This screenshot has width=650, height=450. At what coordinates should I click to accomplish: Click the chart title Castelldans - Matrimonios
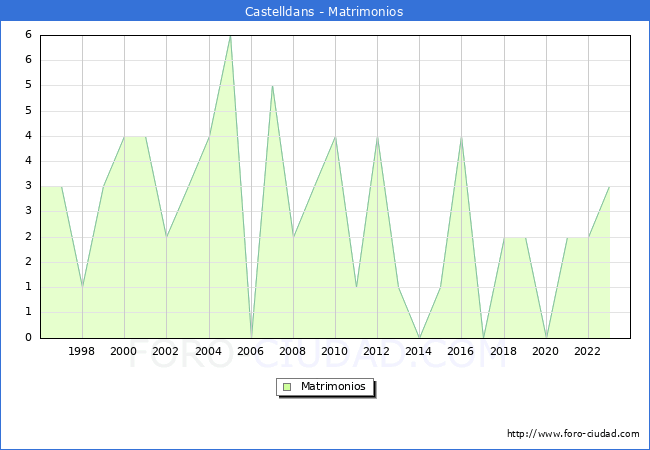(x=324, y=12)
